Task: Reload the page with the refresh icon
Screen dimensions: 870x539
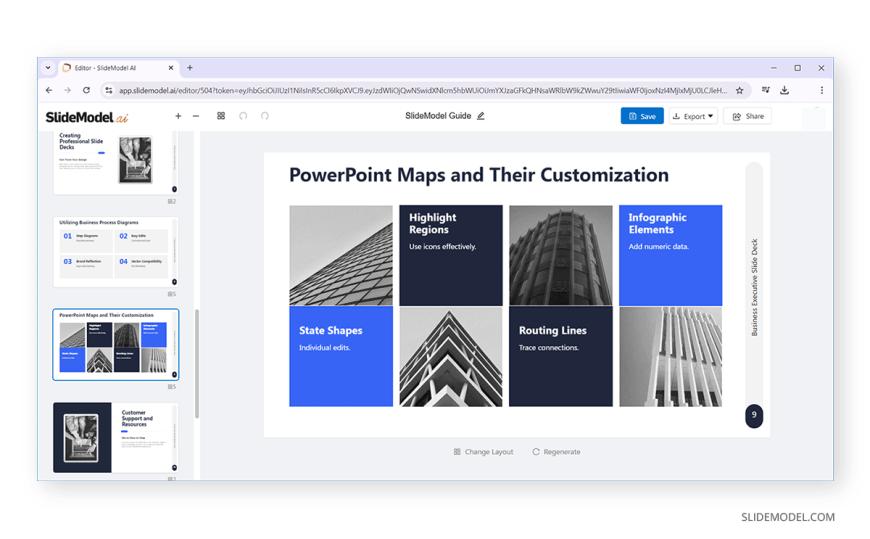Action: coord(86,90)
